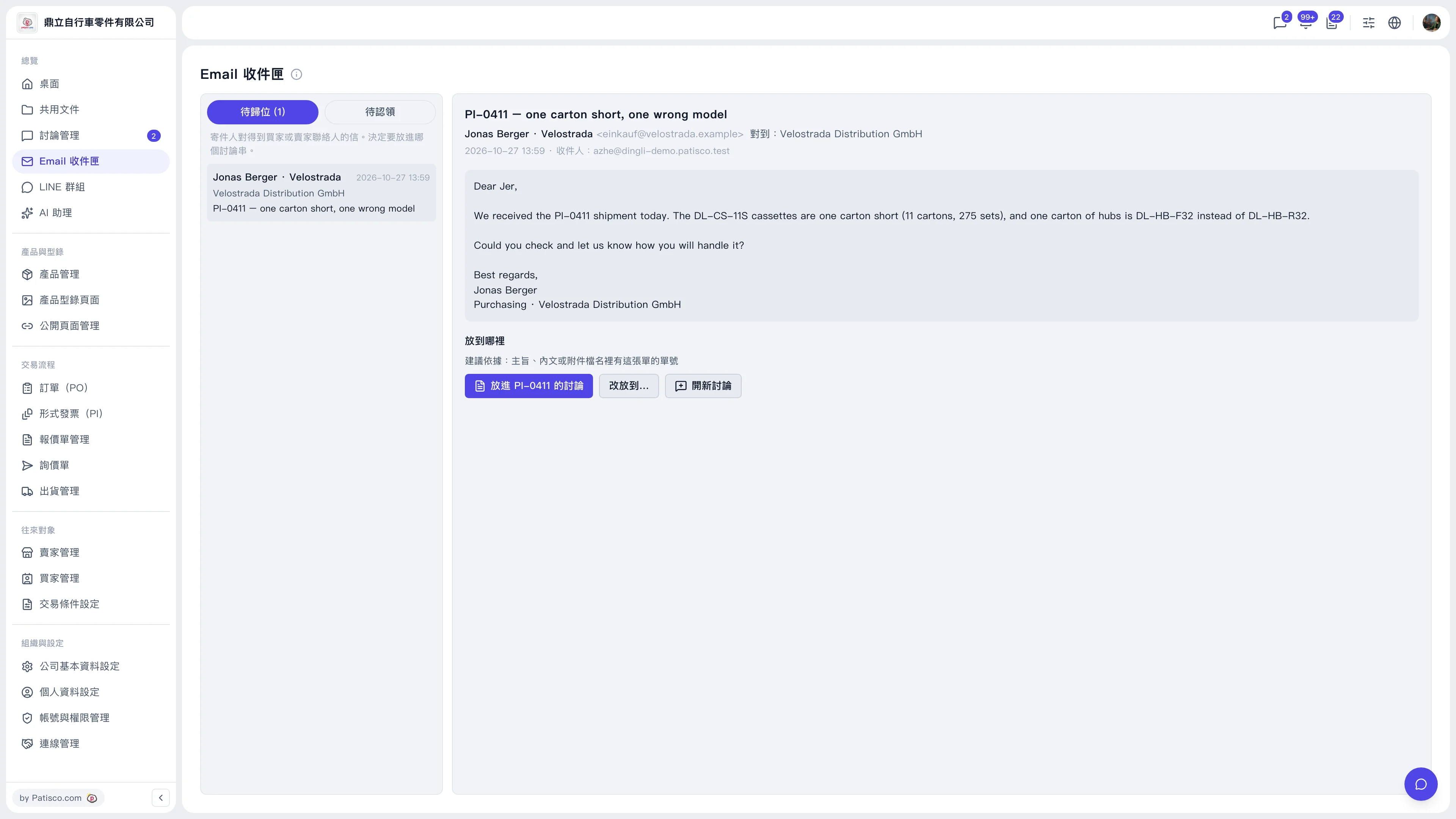Open the user avatar profile menu

click(x=1431, y=23)
